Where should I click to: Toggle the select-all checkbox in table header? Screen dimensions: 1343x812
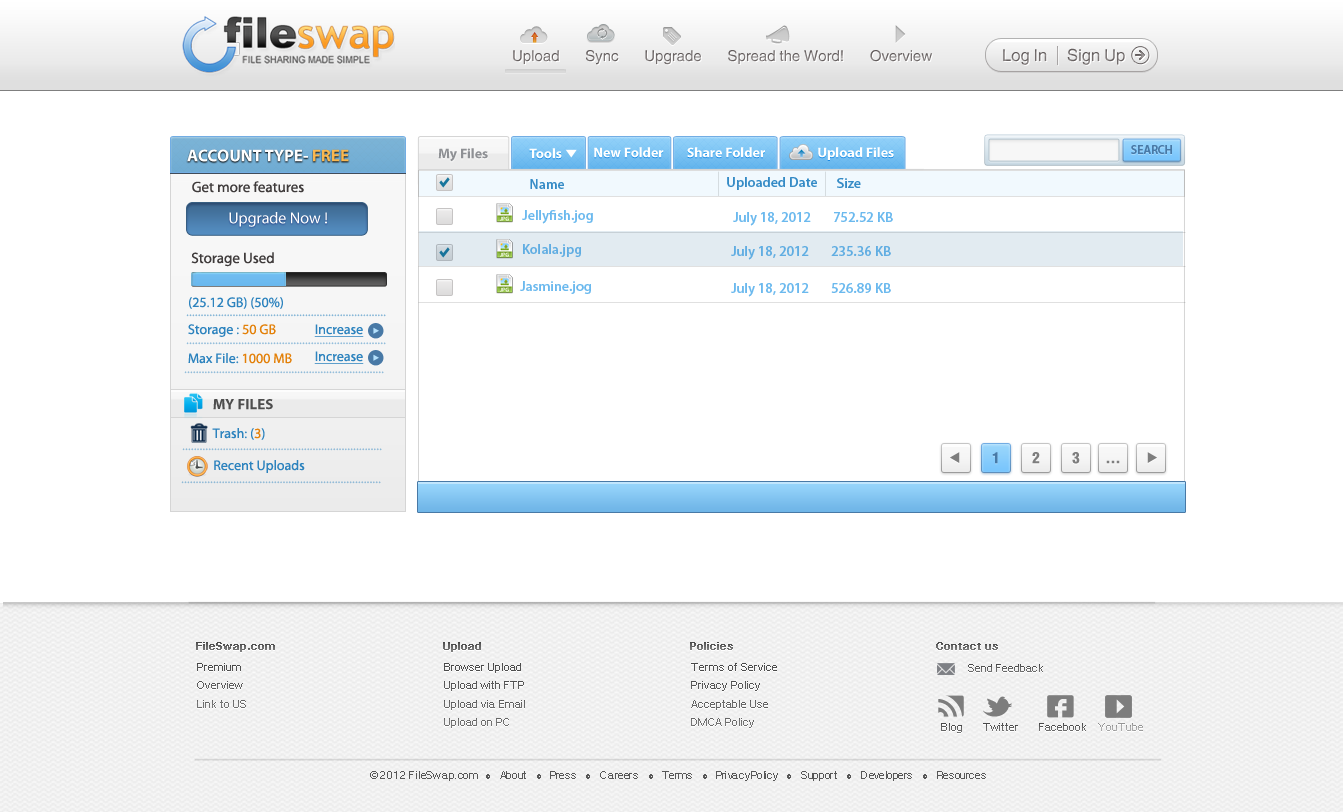click(x=445, y=183)
